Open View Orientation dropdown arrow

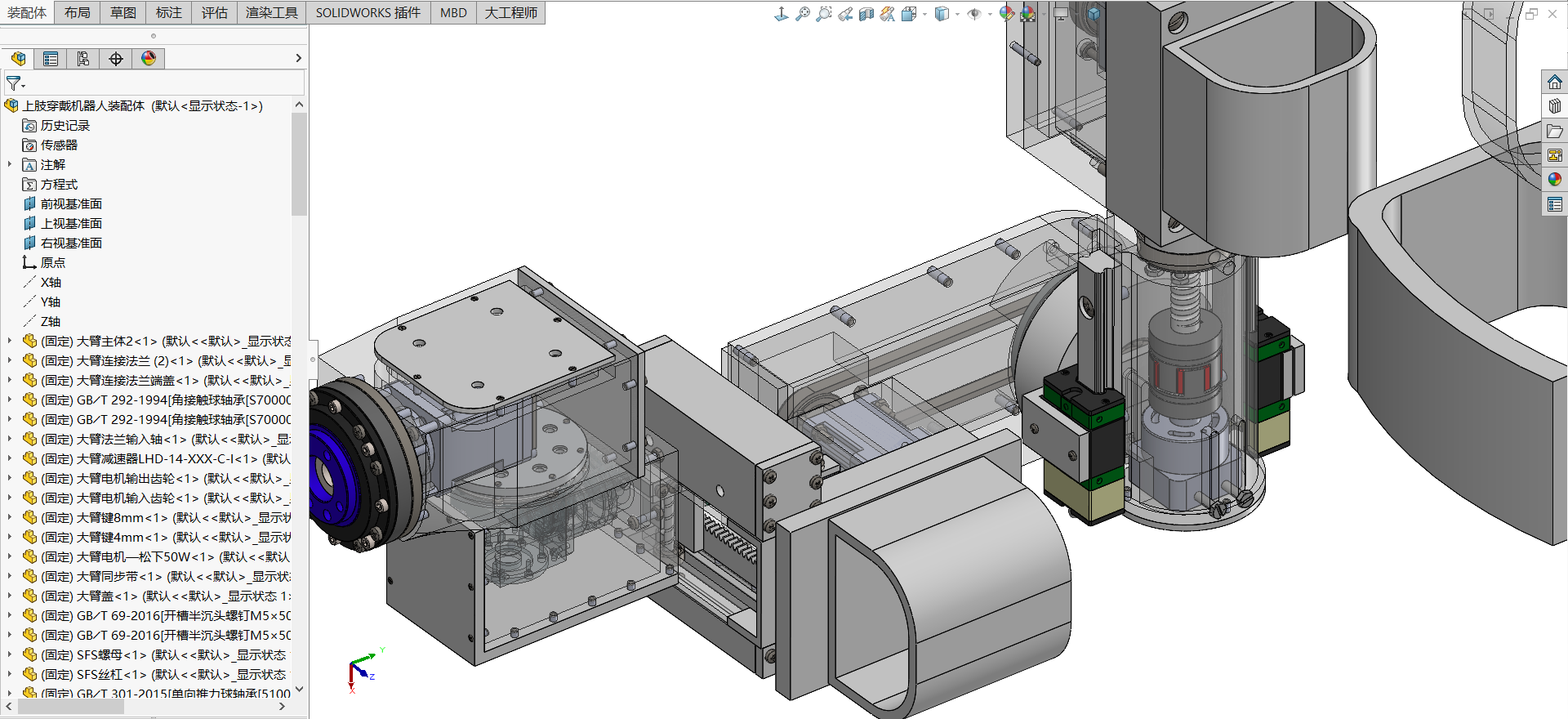(924, 14)
